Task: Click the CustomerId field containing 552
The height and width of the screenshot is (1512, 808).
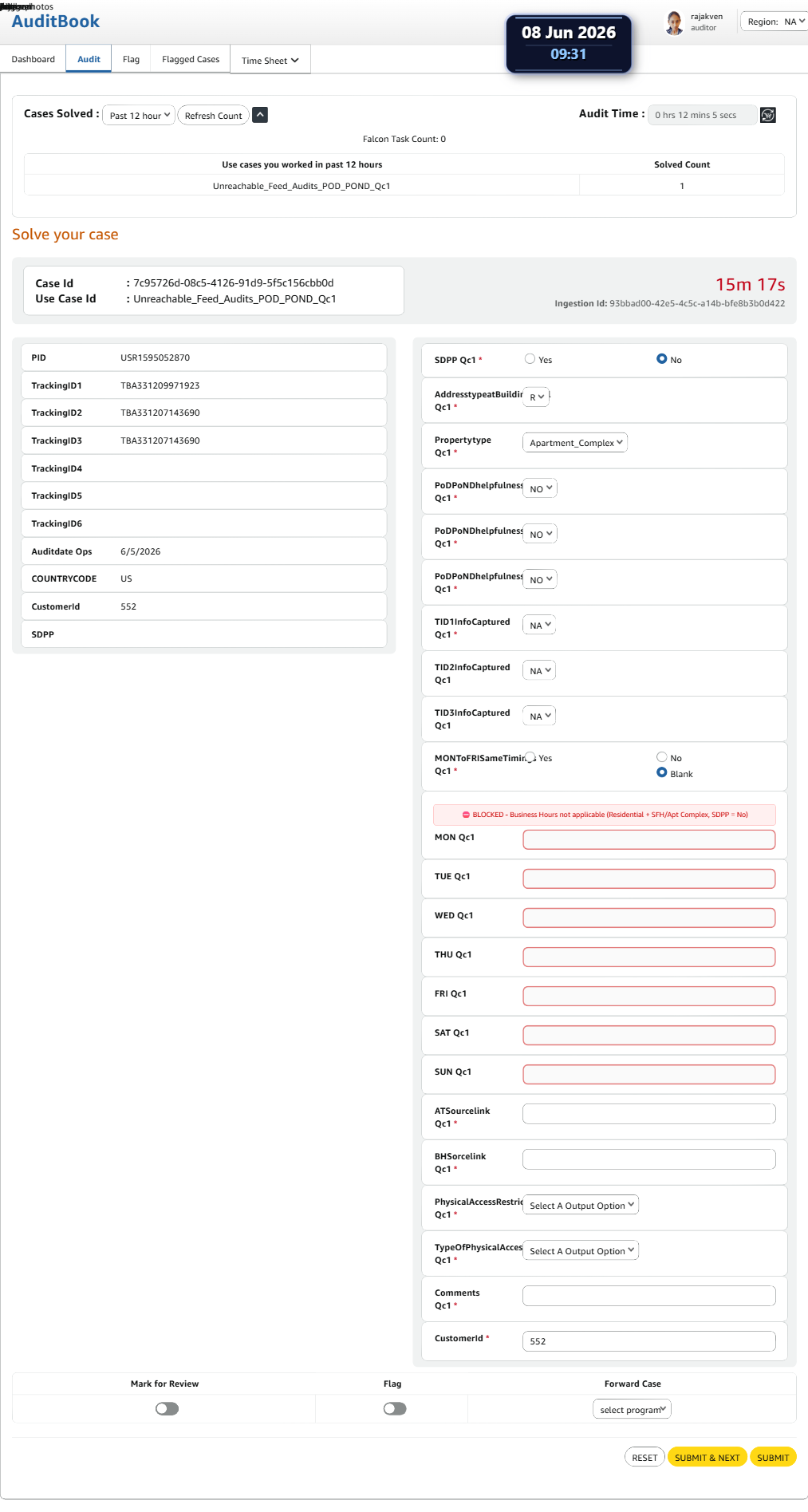Action: tap(649, 1340)
